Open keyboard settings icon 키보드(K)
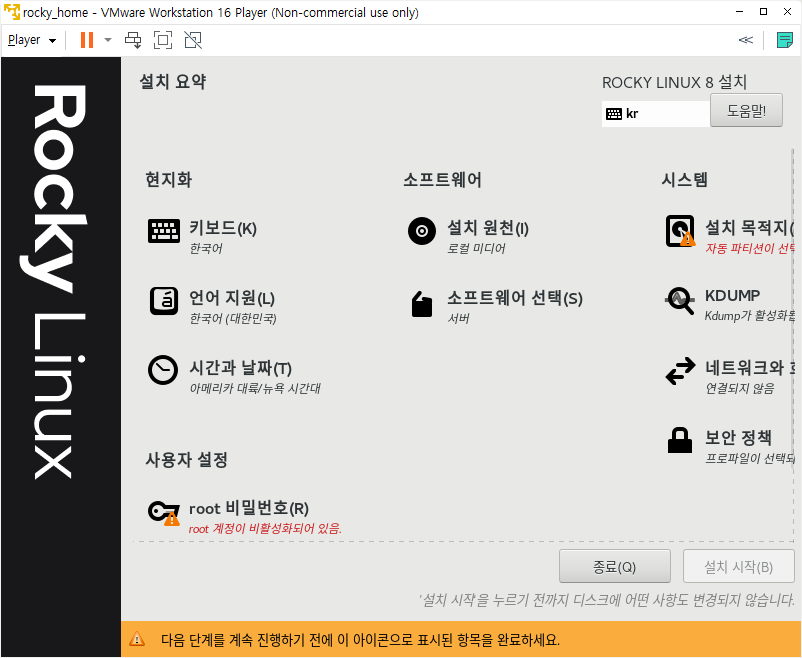This screenshot has width=802, height=658. (164, 231)
